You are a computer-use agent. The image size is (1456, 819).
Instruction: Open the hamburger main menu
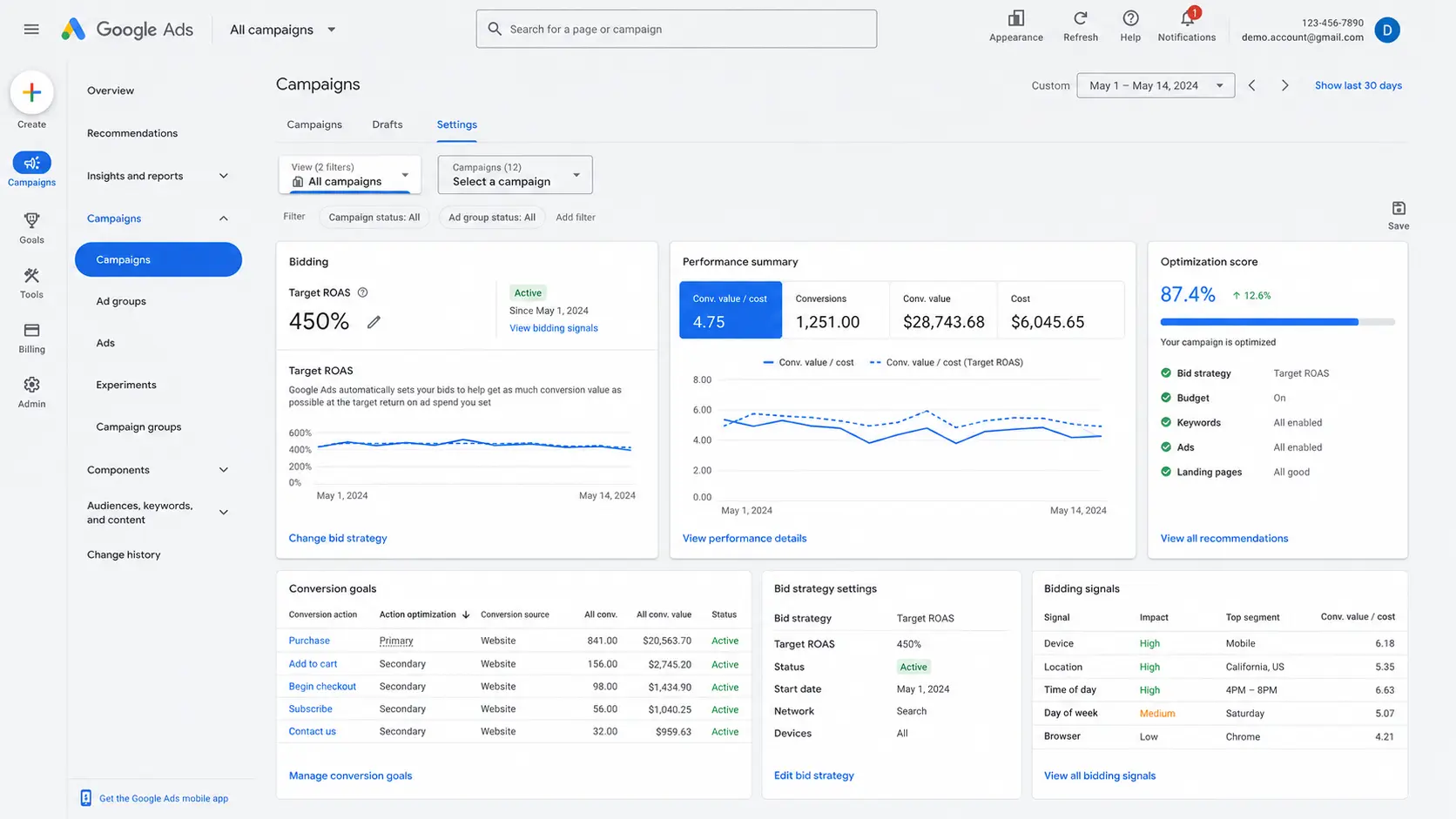pos(31,30)
